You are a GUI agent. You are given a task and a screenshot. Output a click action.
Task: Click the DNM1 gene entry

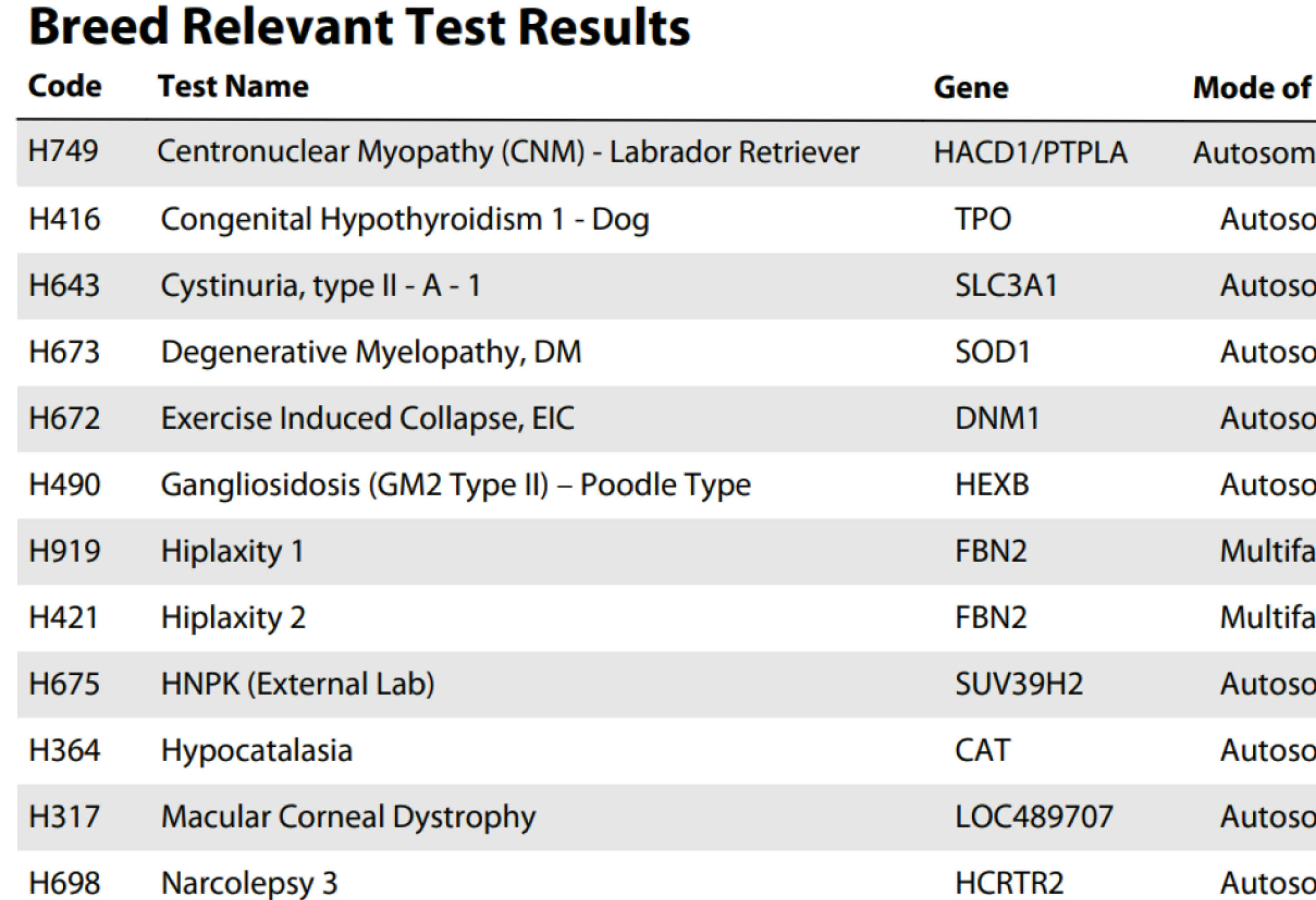[997, 419]
